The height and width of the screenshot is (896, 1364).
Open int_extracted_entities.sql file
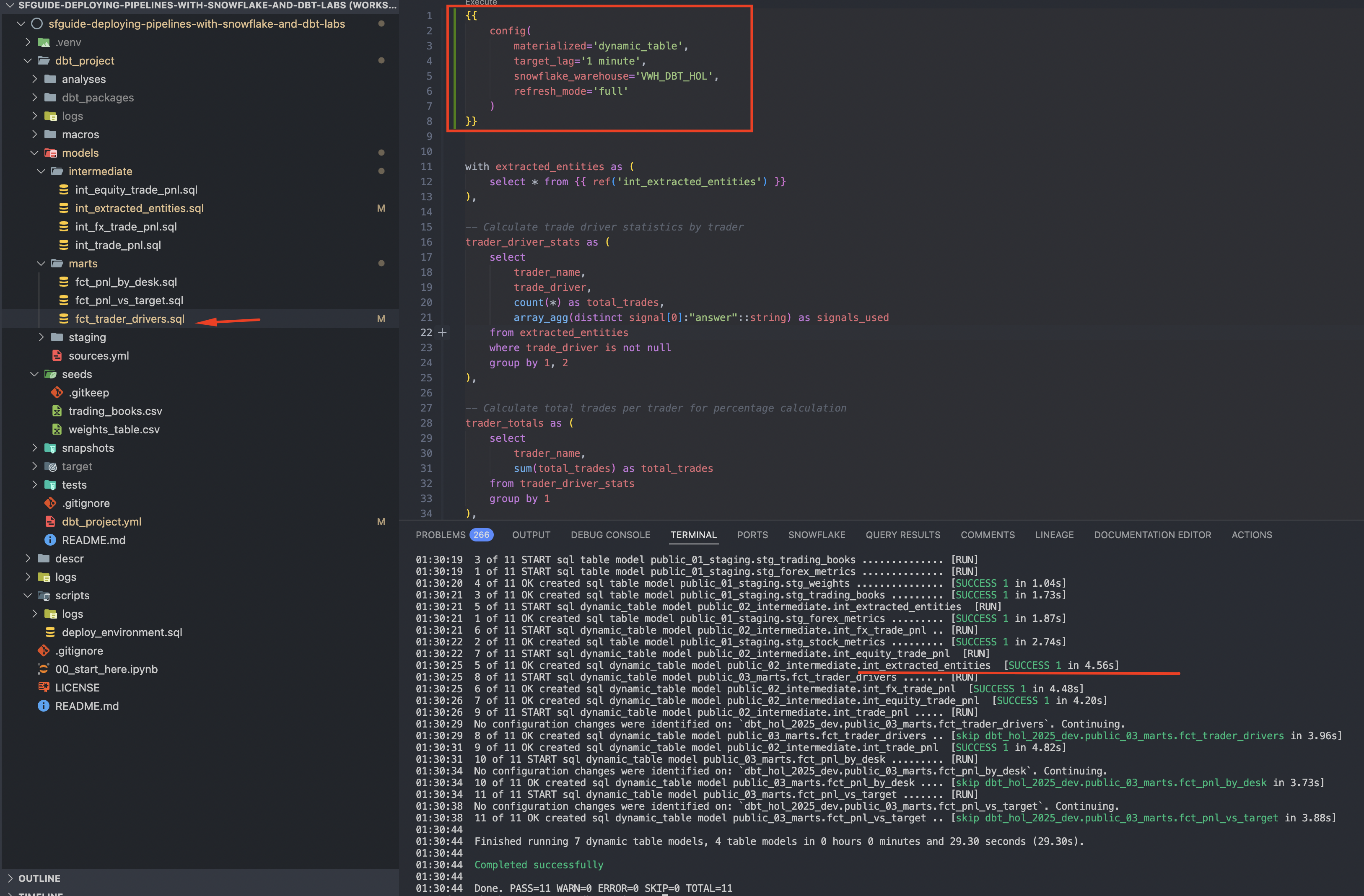139,208
